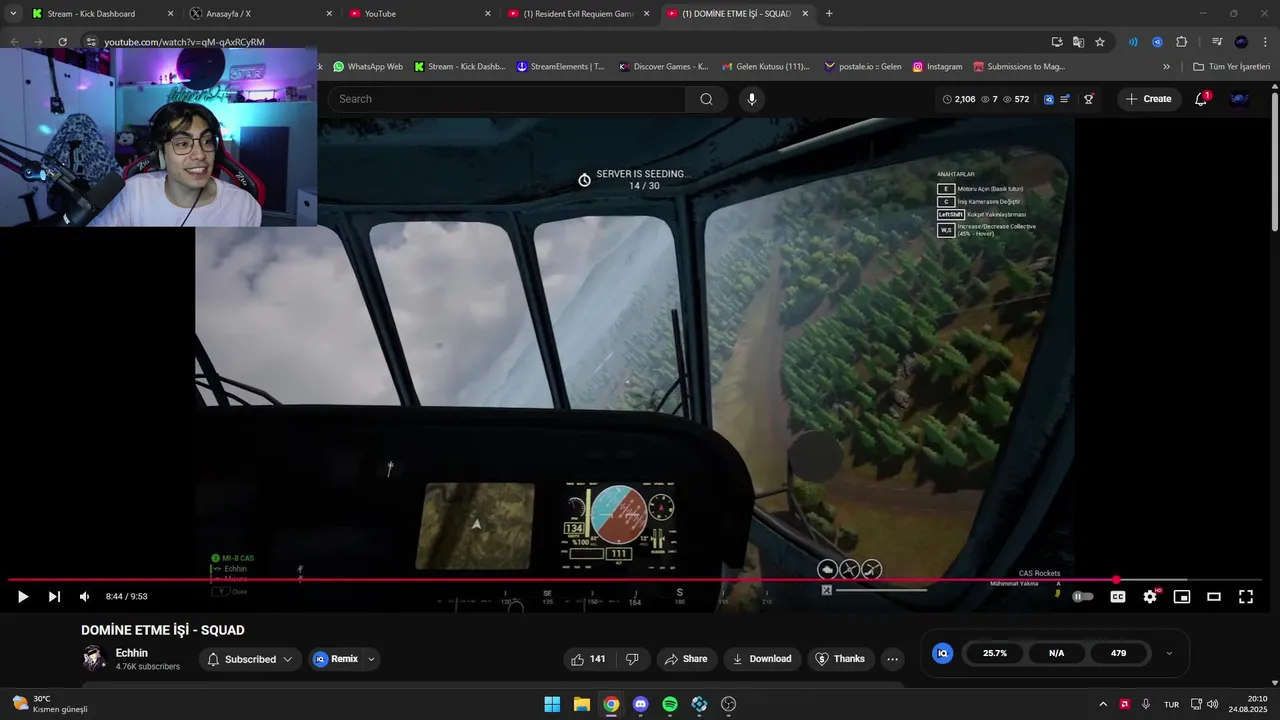Open the Chrome extensions puzzle icon
The height and width of the screenshot is (720, 1280).
[1182, 42]
